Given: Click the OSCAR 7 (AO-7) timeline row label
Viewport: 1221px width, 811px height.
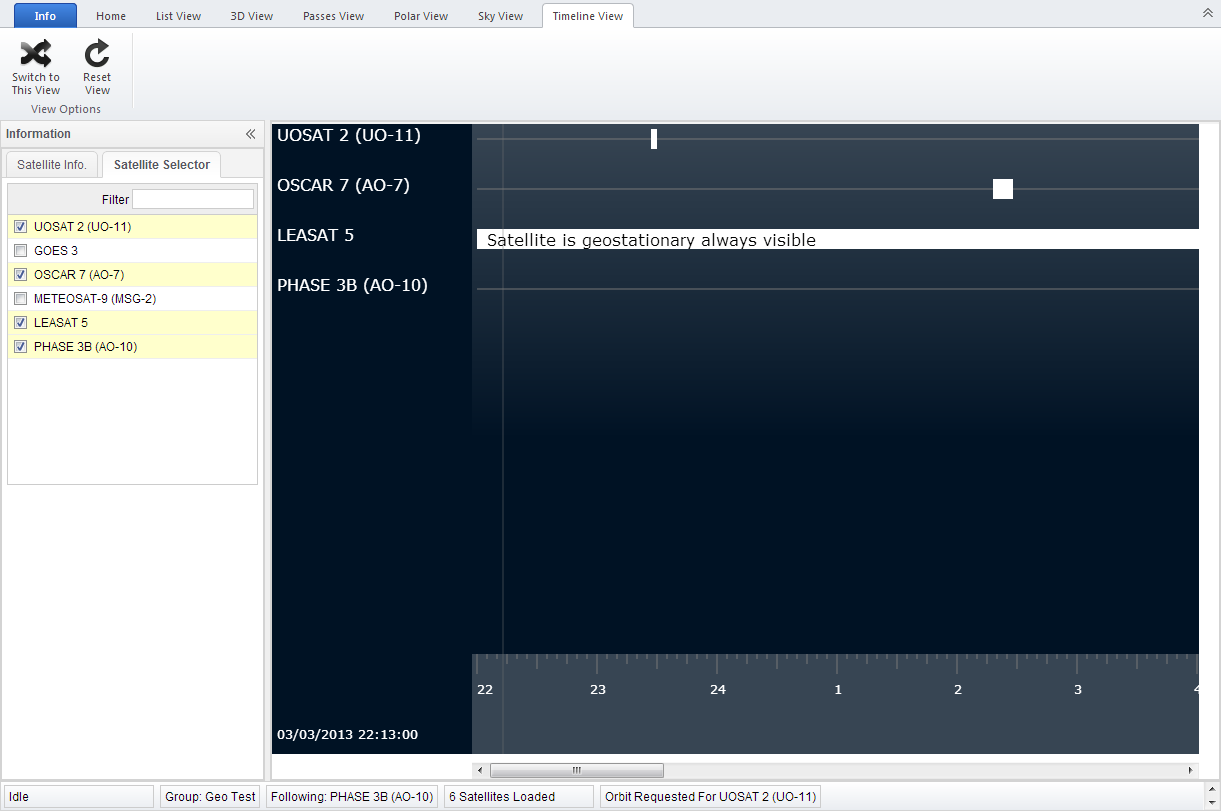Looking at the screenshot, I should point(343,185).
